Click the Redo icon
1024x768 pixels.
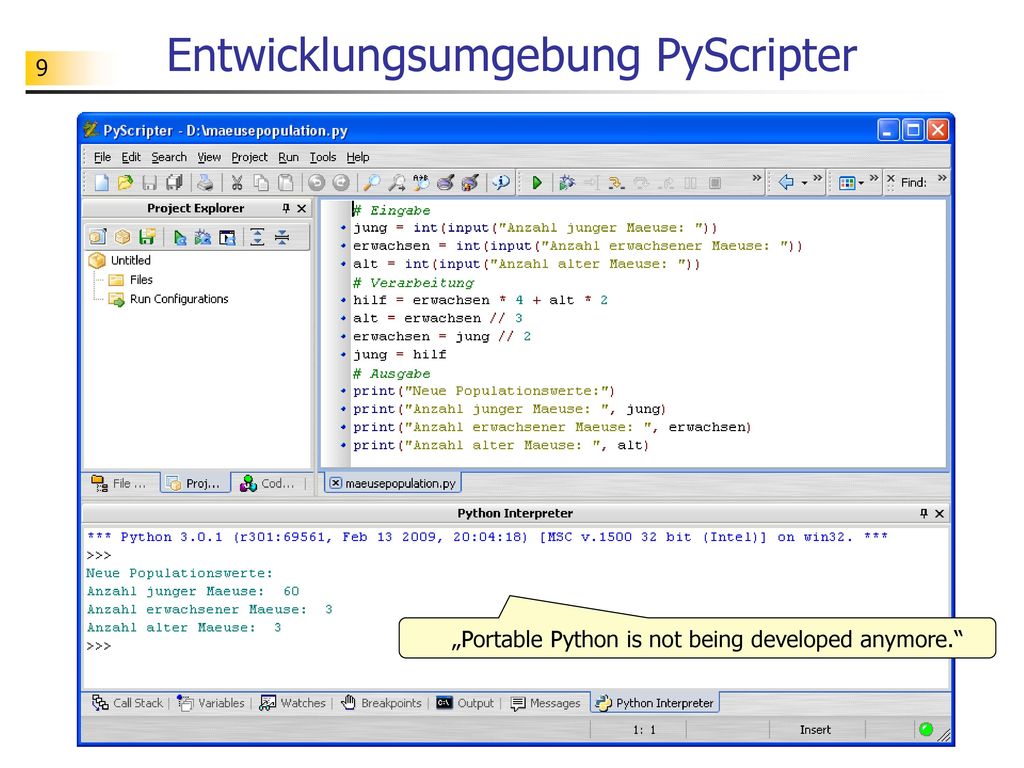coord(341,183)
